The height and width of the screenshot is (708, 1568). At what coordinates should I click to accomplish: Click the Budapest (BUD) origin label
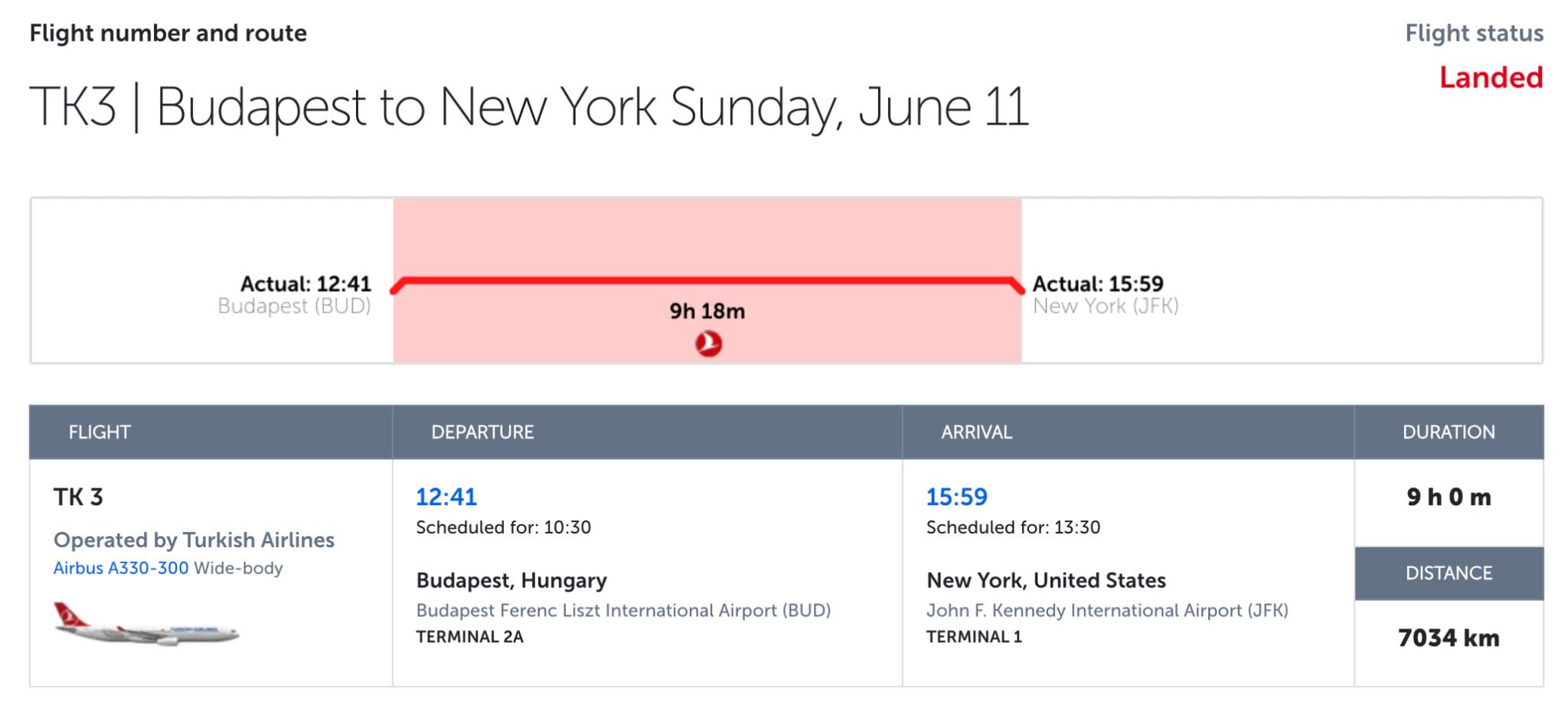tap(294, 306)
